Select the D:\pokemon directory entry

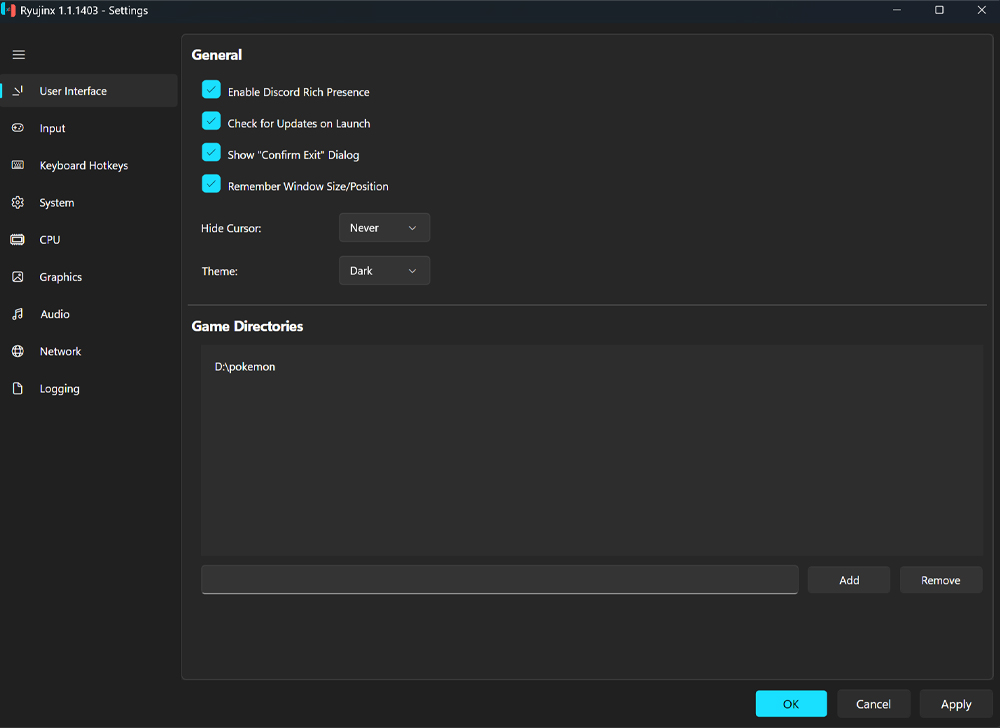[245, 367]
